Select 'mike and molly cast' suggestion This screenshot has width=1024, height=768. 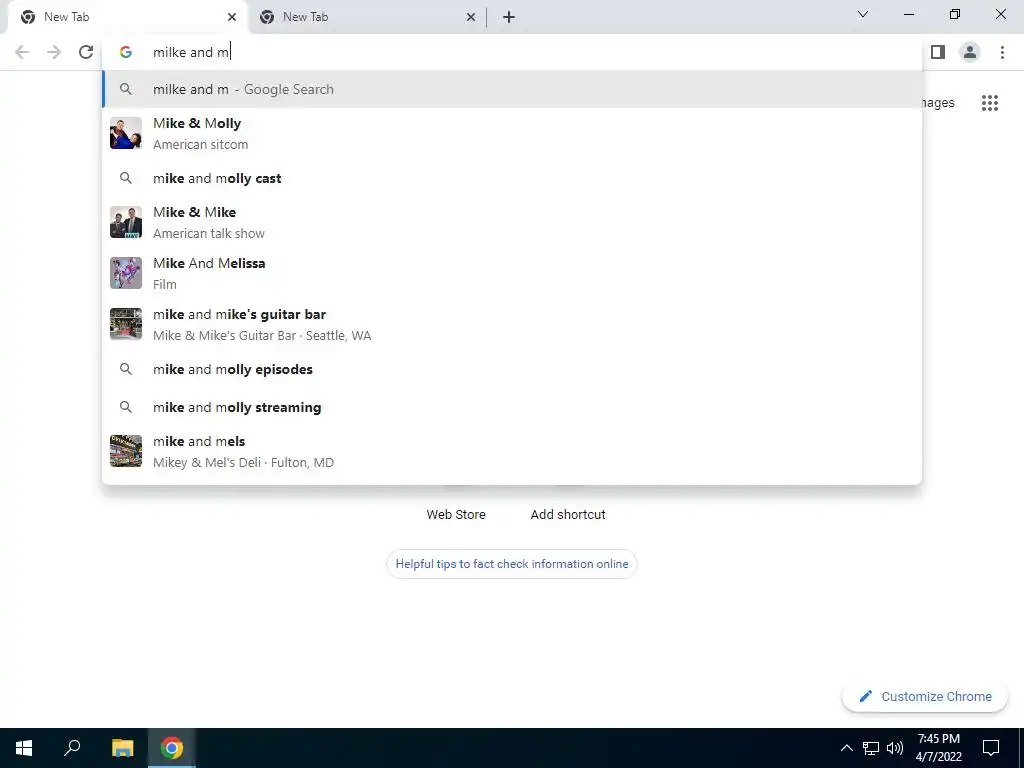coord(512,178)
